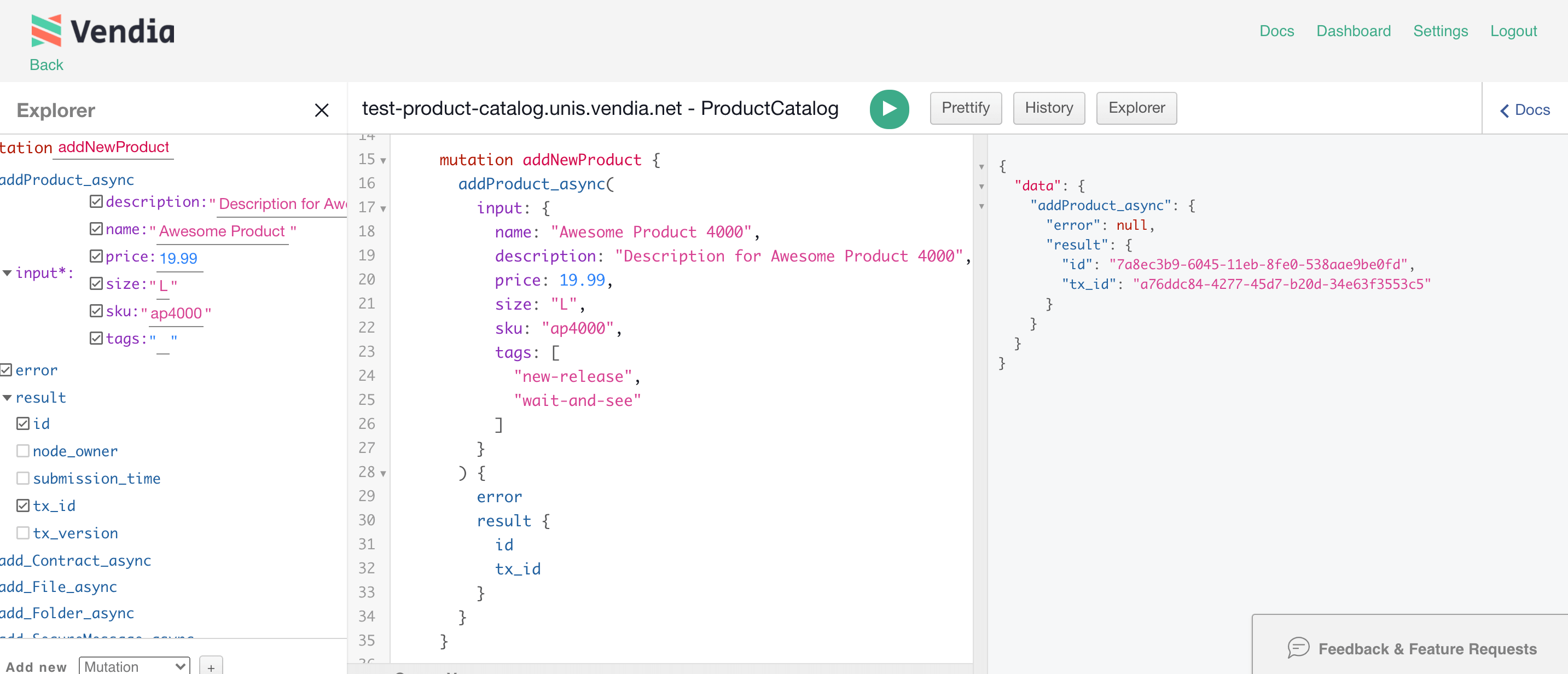The height and width of the screenshot is (674, 1568).
Task: Click the Feedback speech bubble icon
Action: point(1298,648)
